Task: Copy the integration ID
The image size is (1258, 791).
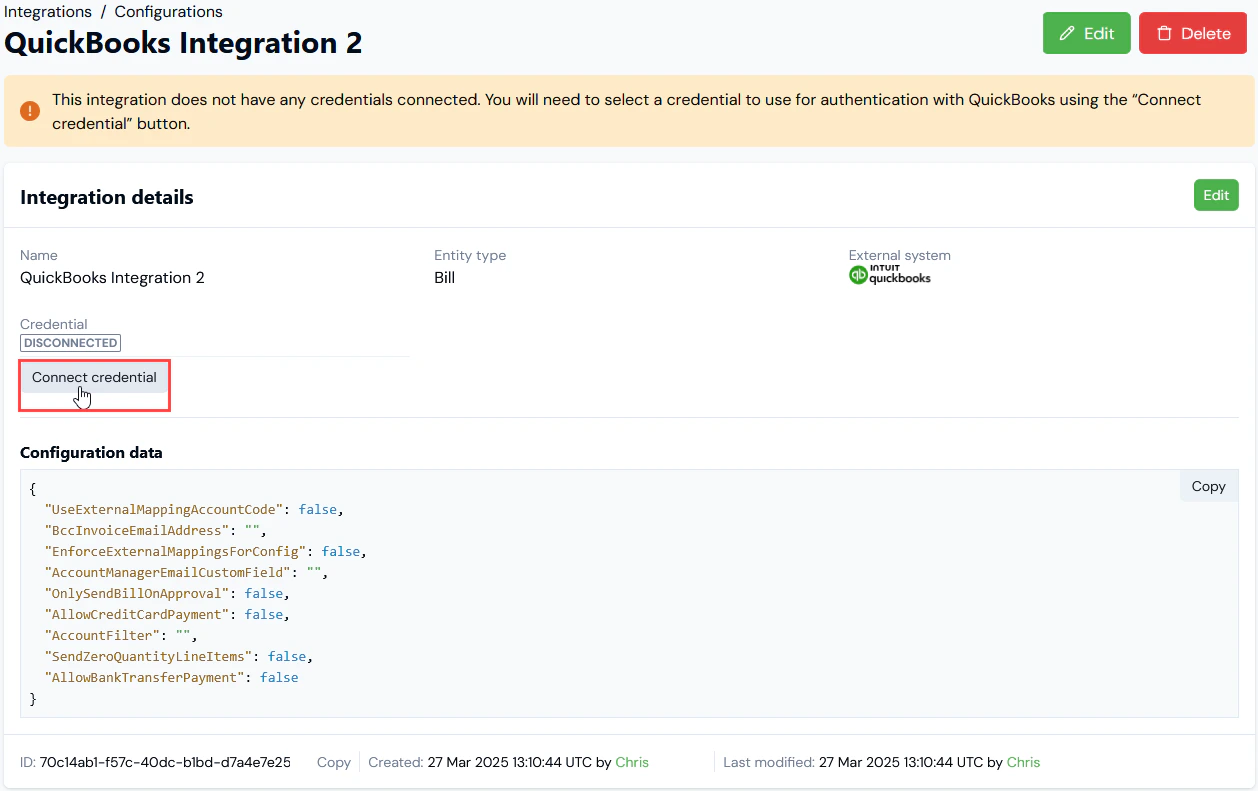Action: [x=334, y=762]
